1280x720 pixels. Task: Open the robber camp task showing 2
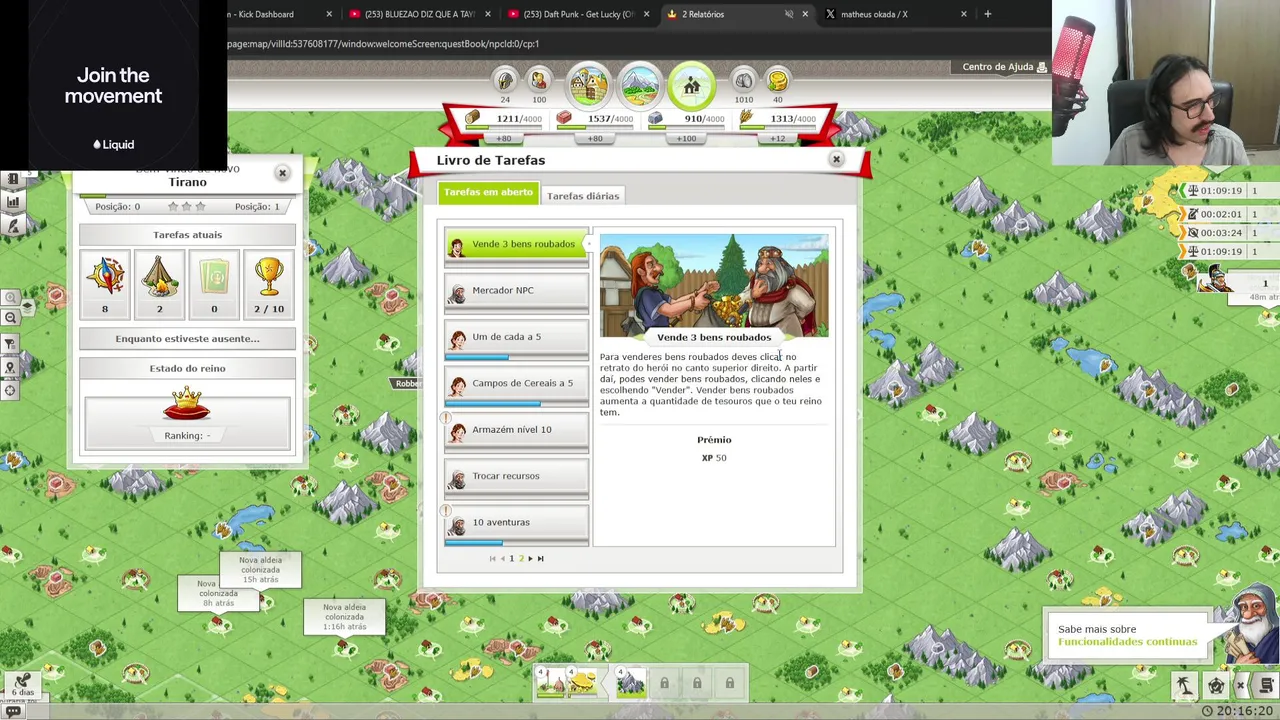[159, 284]
